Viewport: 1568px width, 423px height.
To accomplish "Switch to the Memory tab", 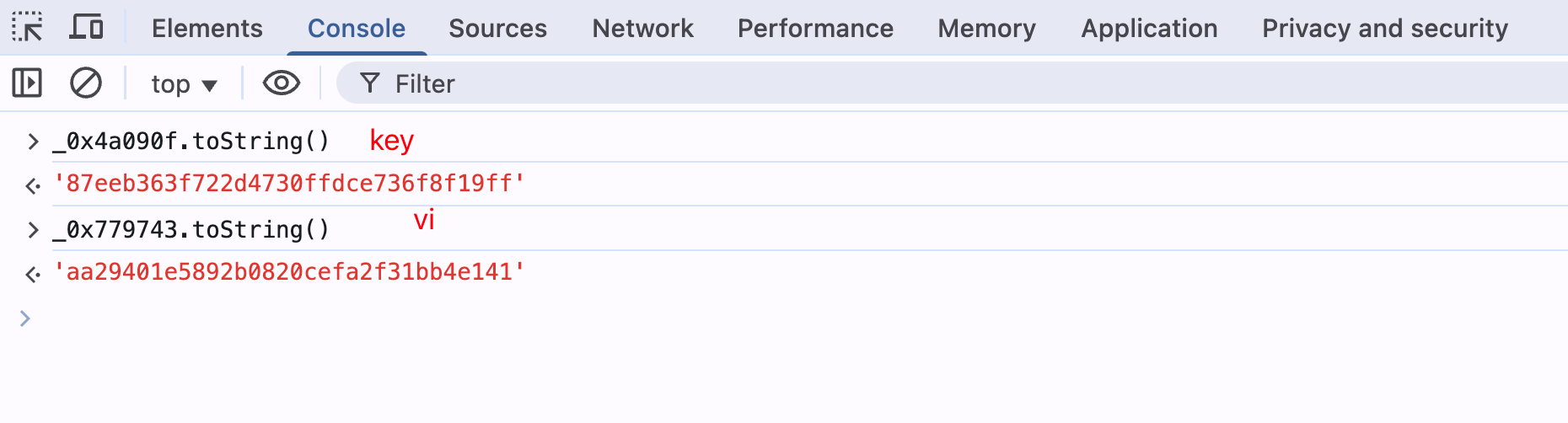I will (x=987, y=28).
